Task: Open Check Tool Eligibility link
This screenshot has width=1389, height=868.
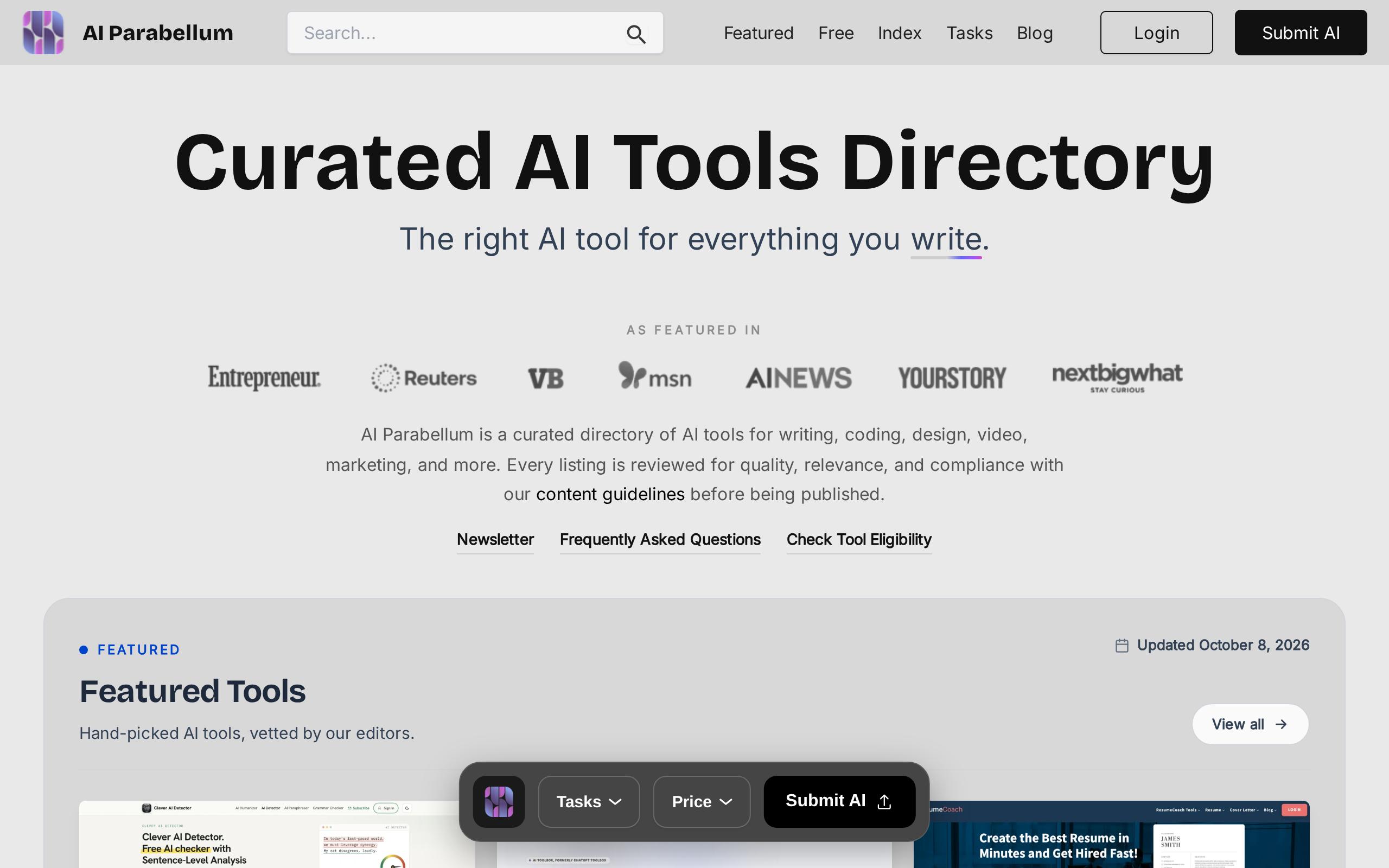Action: (859, 540)
